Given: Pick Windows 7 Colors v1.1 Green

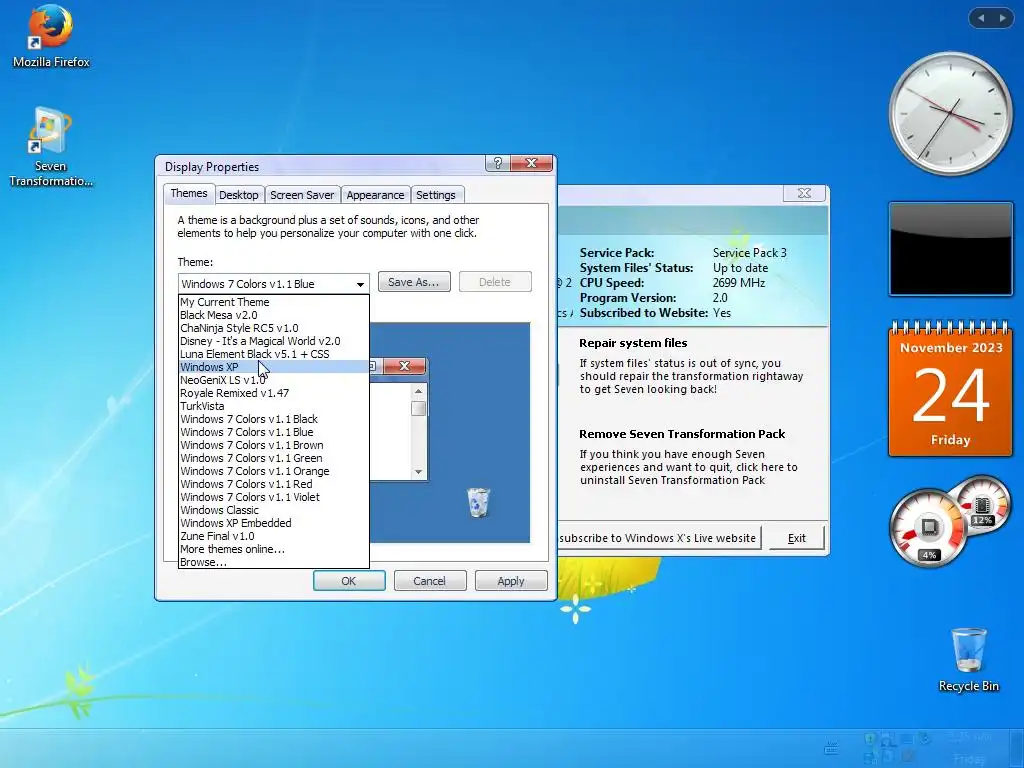Looking at the screenshot, I should [274, 458].
